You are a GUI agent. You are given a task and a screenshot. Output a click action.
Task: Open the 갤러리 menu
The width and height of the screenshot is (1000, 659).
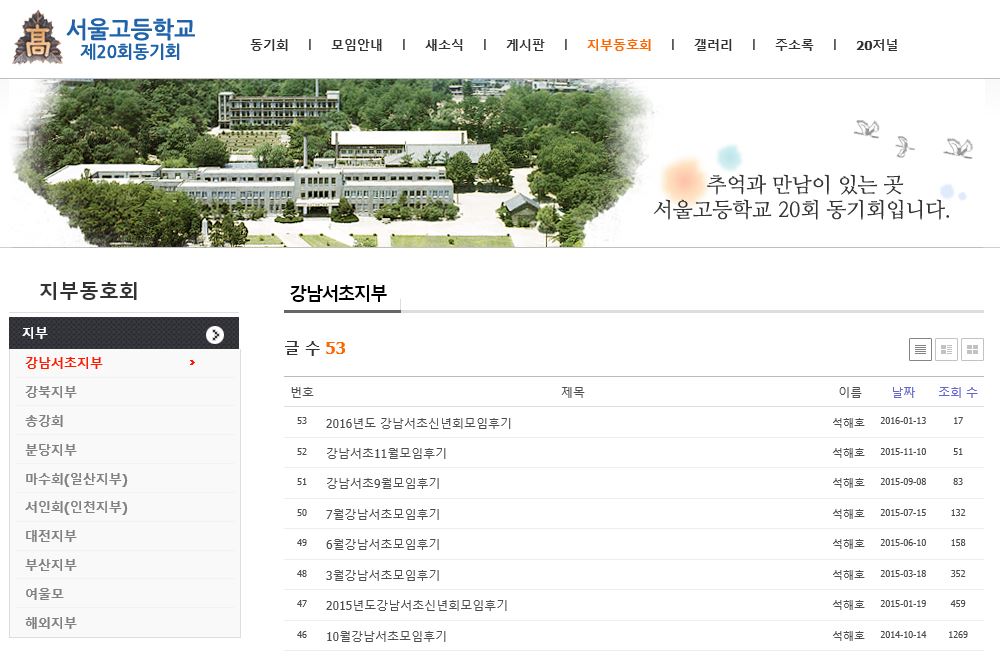pyautogui.click(x=713, y=45)
